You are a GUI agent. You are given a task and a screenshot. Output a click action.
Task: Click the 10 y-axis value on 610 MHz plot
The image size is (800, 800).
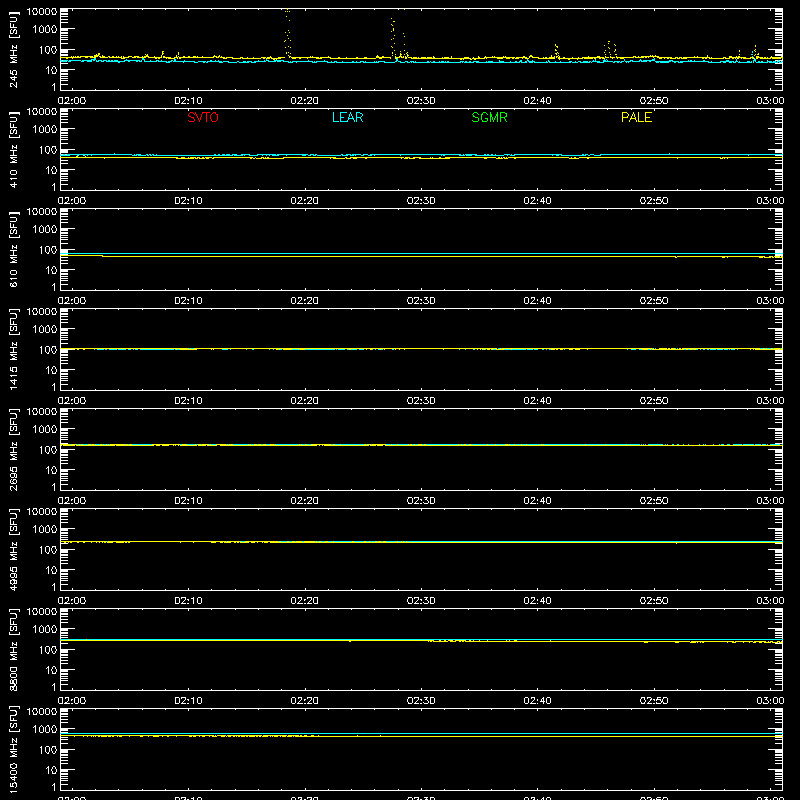(x=51, y=270)
